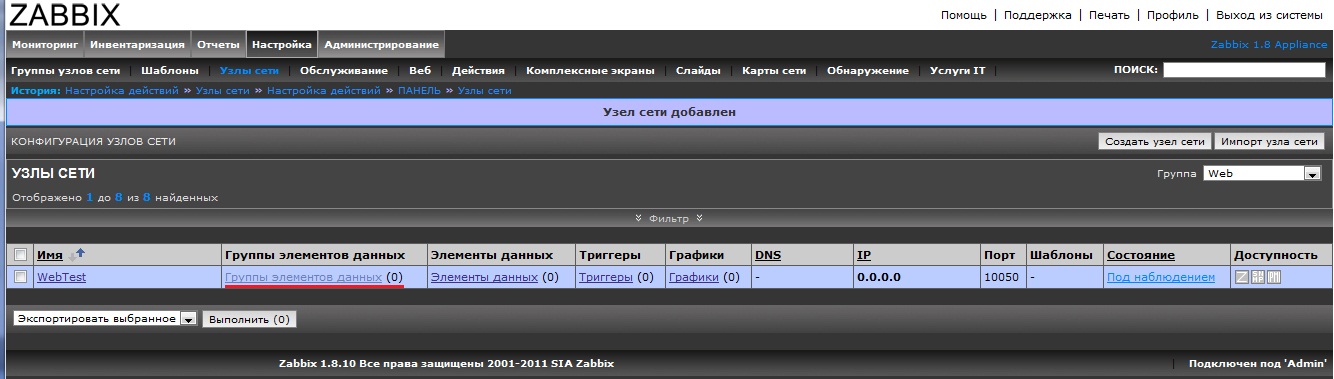The height and width of the screenshot is (379, 1334).
Task: Open the WebTest host link
Action: coord(61,277)
